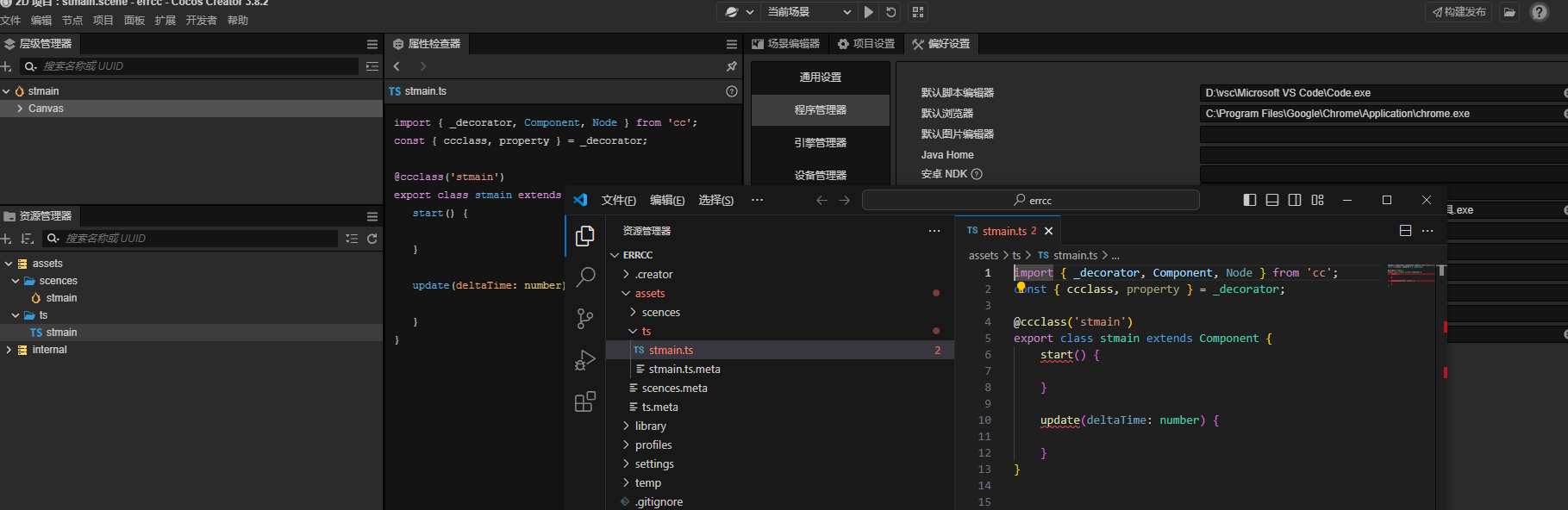Collapse the assets folder in VS Code explorer
The image size is (1568, 510).
click(x=626, y=294)
